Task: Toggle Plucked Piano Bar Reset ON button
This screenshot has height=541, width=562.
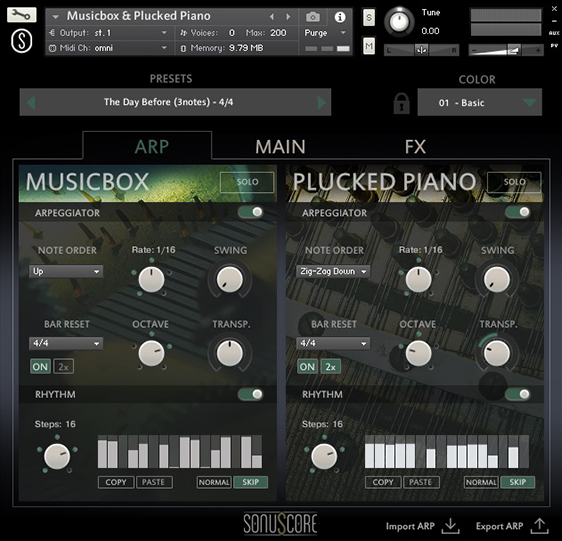Action: [307, 366]
